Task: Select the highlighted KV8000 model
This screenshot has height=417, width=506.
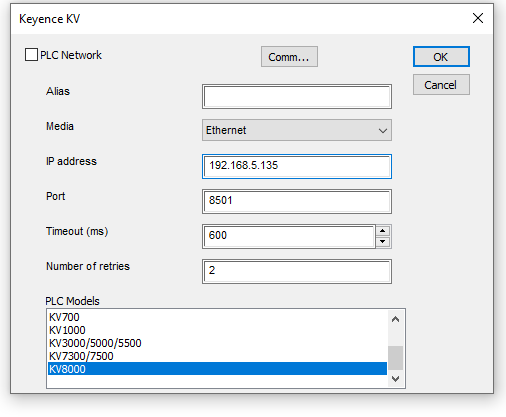Action: 217,369
